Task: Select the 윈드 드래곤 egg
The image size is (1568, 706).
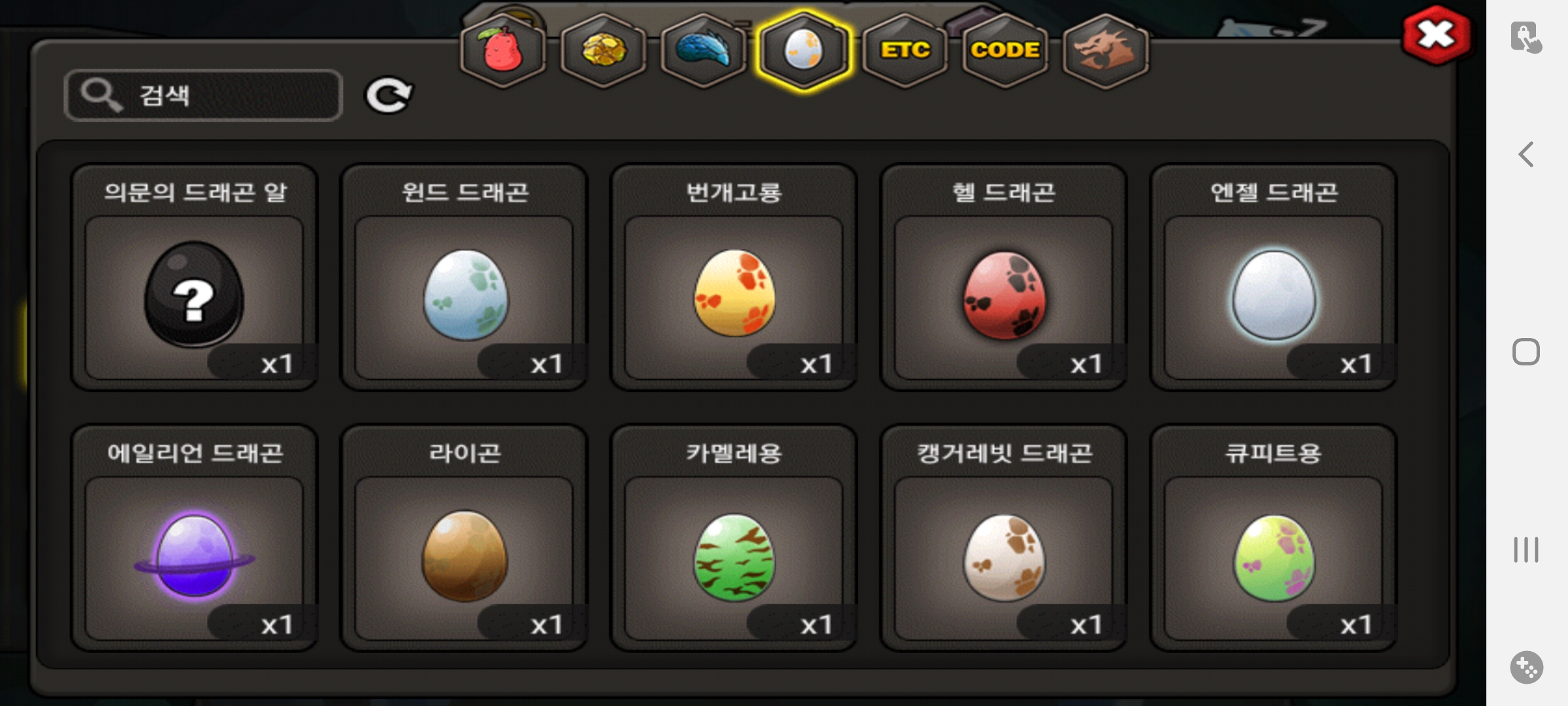Action: (x=464, y=277)
